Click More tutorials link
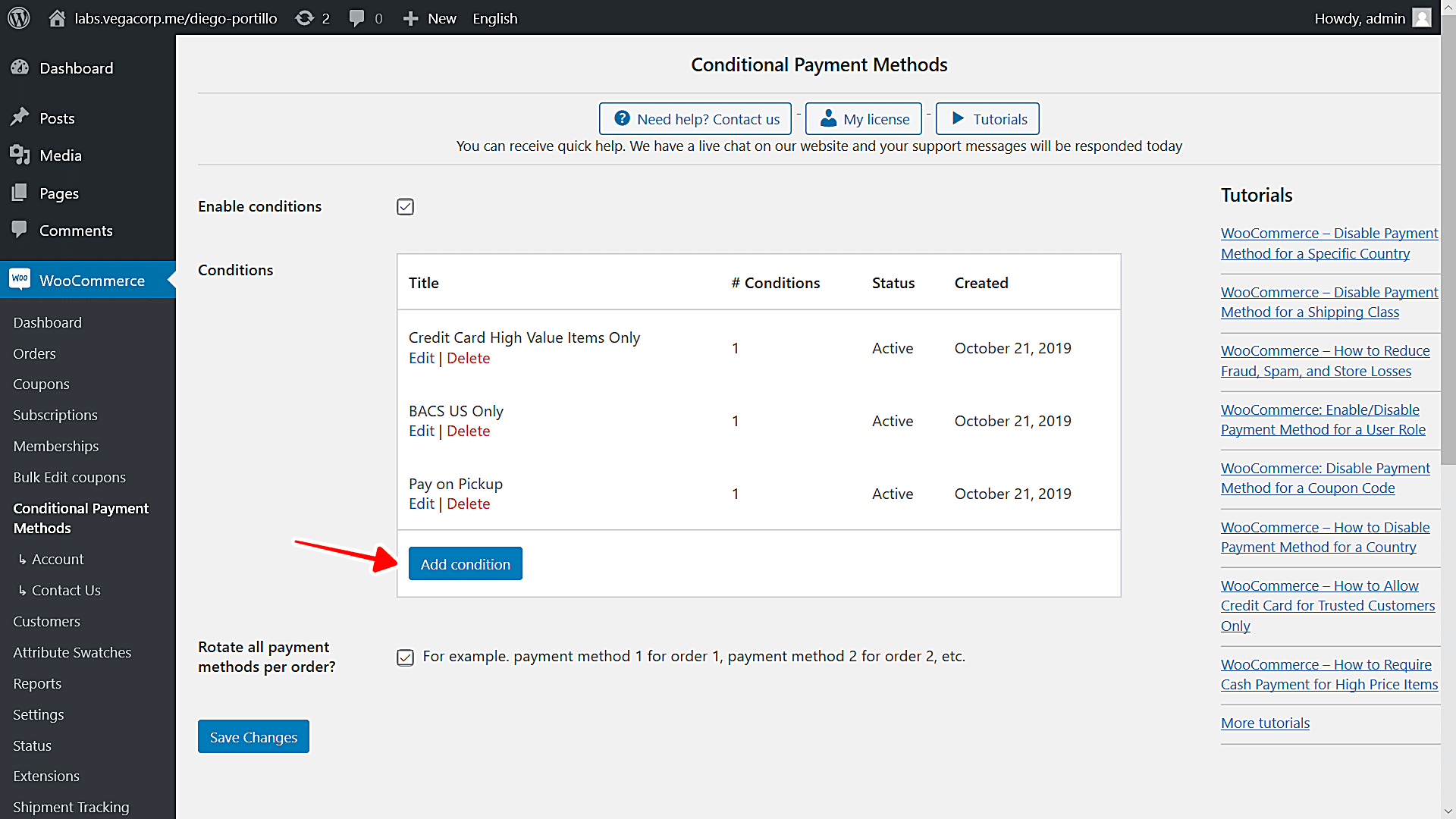 1265,723
